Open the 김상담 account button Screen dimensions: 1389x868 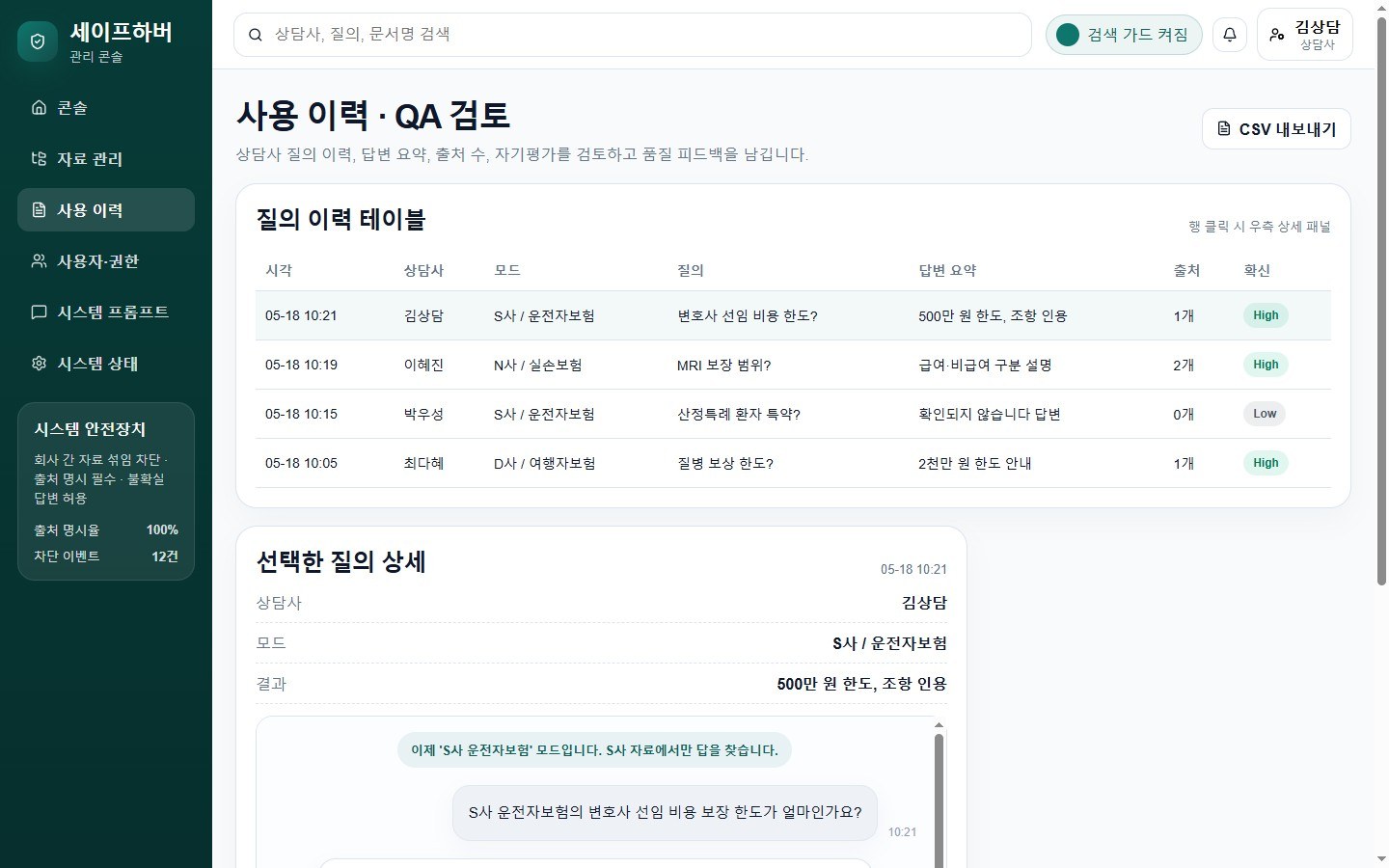point(1304,35)
